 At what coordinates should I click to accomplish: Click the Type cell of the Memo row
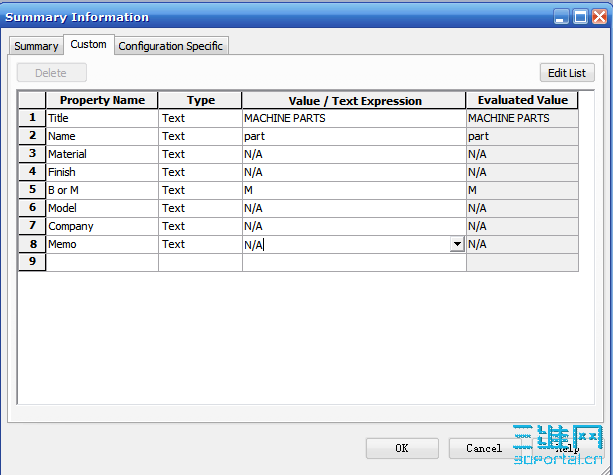coord(201,244)
